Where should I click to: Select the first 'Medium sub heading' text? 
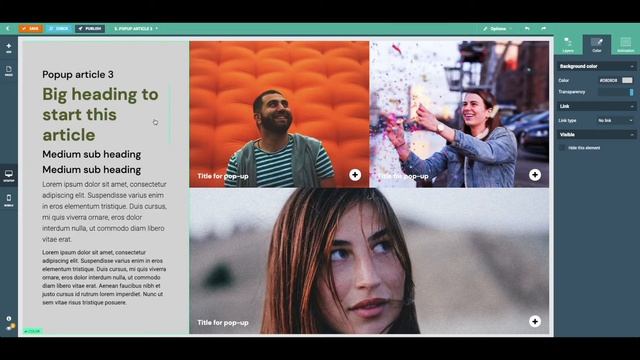pyautogui.click(x=92, y=154)
